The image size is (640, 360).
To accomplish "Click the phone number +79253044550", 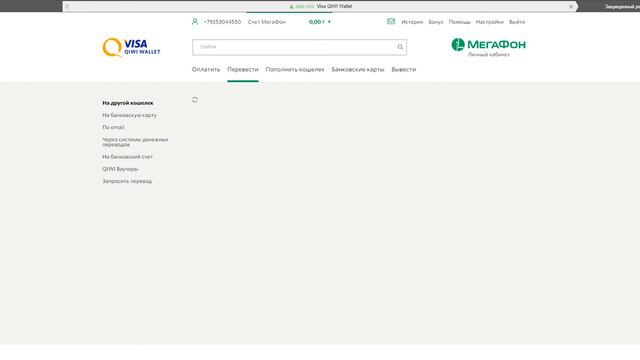I will 222,22.
